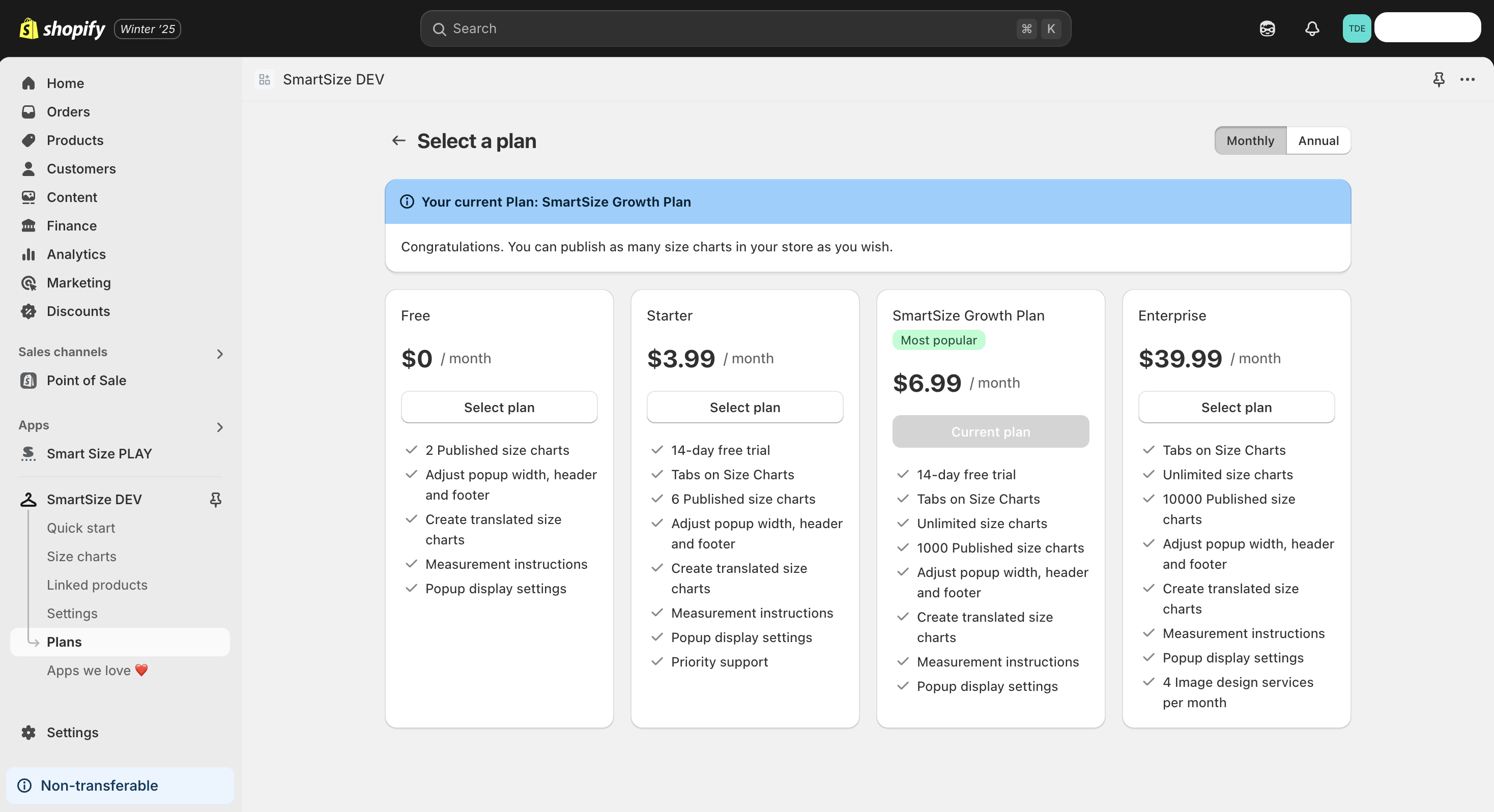Click the TDE account avatar

coord(1357,28)
